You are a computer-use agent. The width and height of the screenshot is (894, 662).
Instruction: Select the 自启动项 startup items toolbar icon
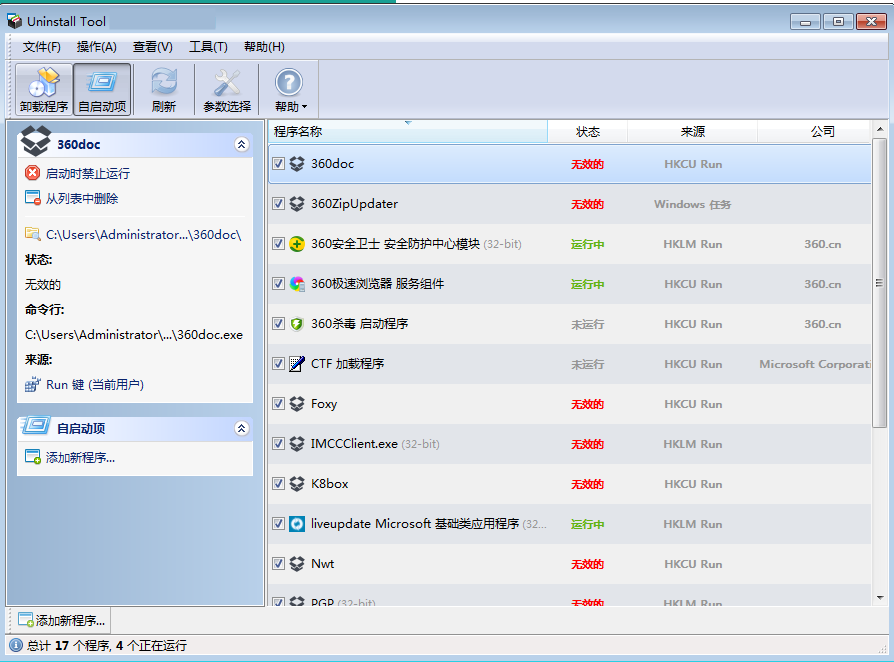coord(102,90)
